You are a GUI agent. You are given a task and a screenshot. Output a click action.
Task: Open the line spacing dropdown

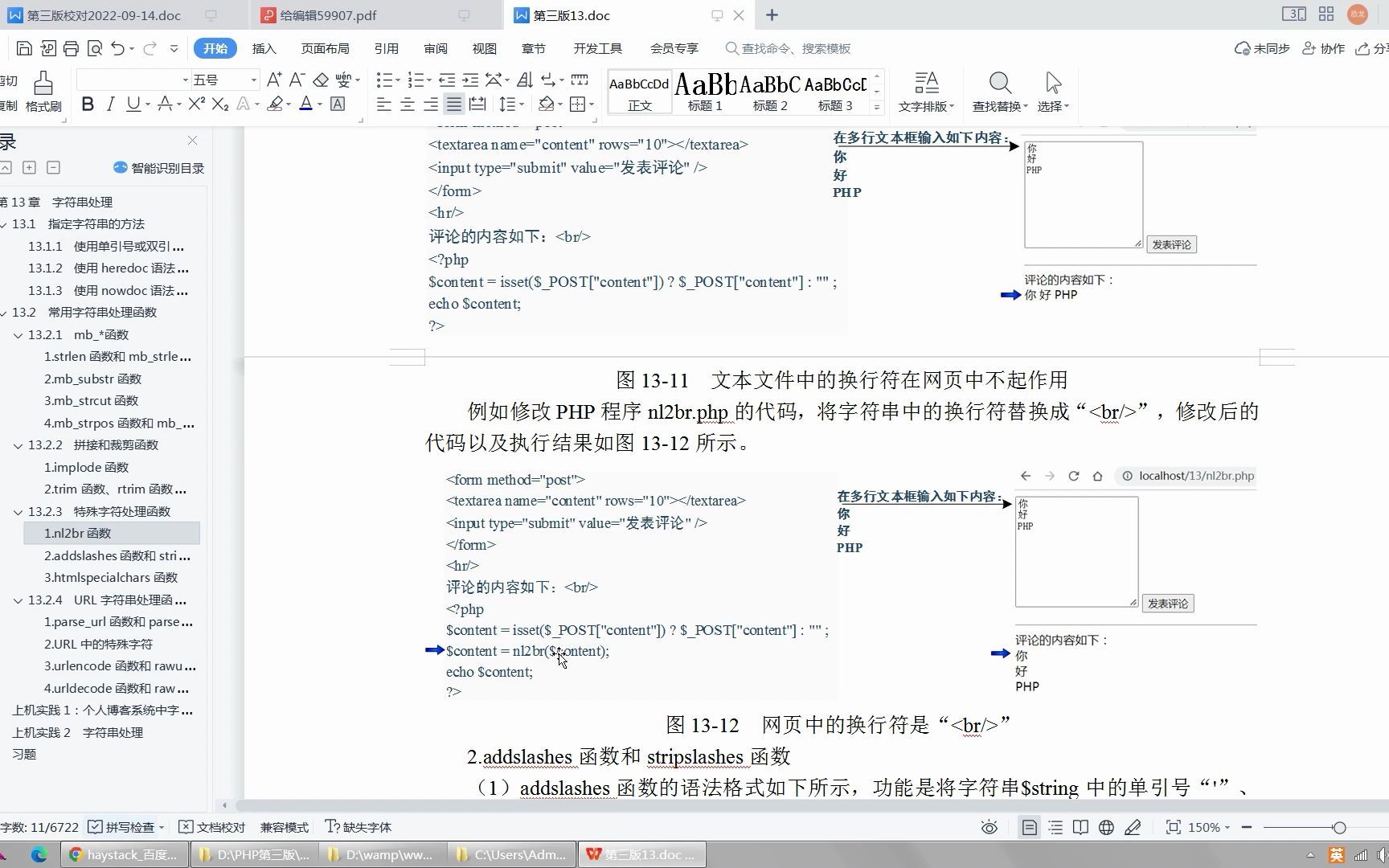511,104
